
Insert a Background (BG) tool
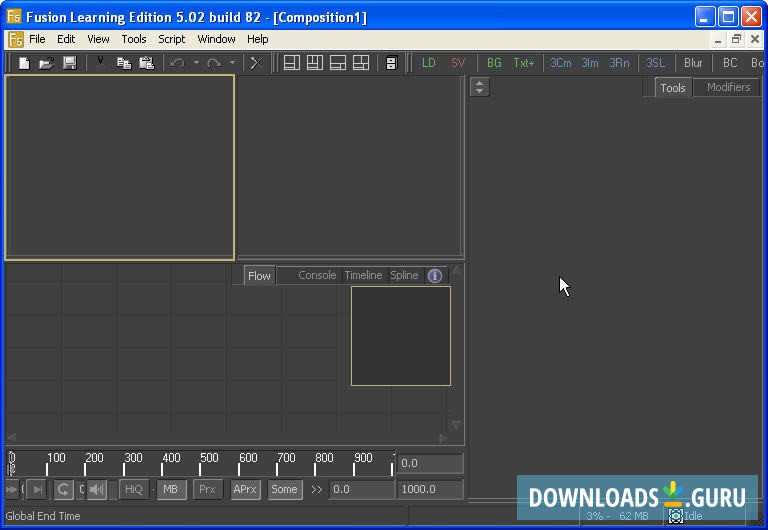tap(494, 63)
